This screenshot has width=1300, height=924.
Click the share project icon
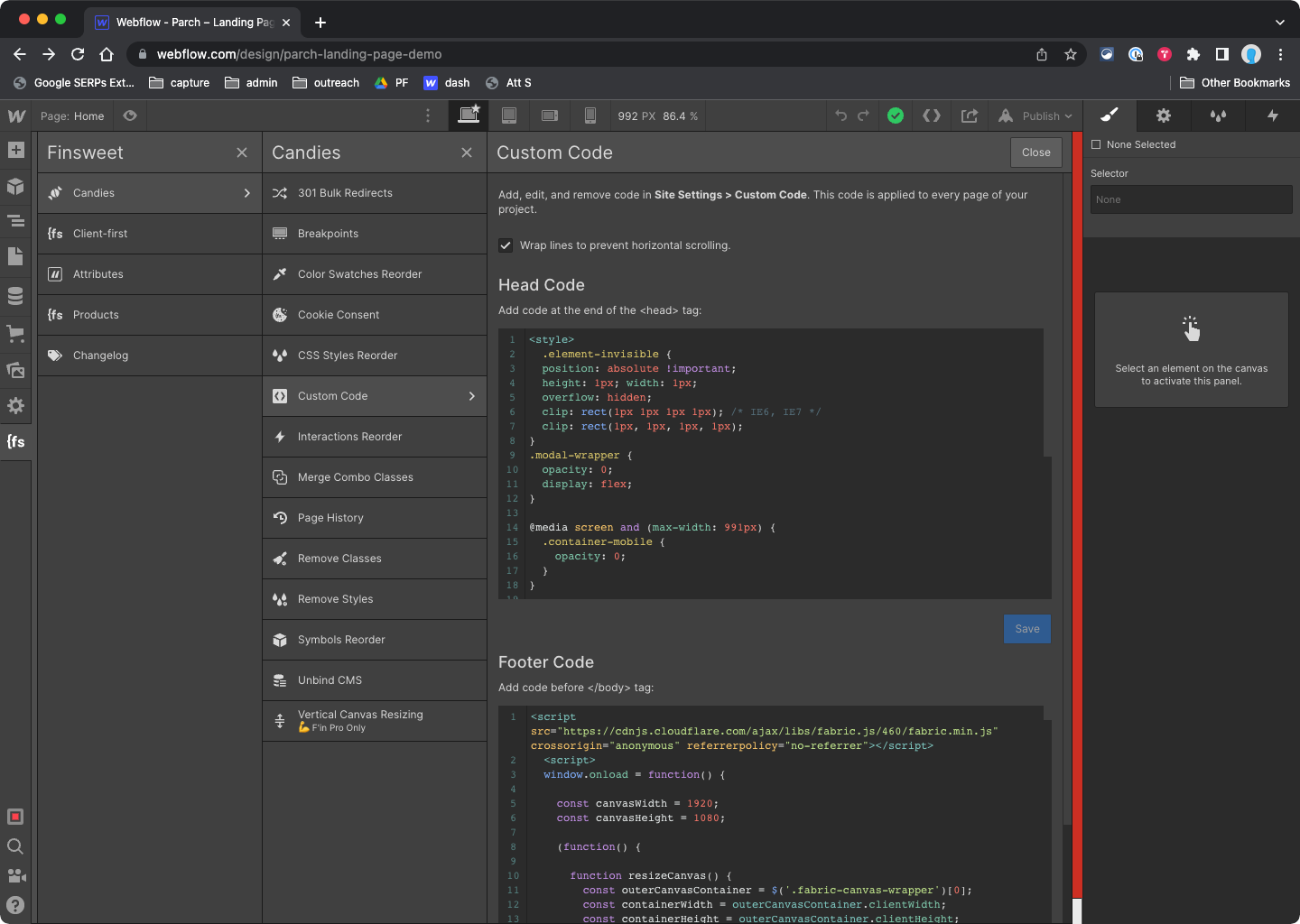[x=970, y=115]
